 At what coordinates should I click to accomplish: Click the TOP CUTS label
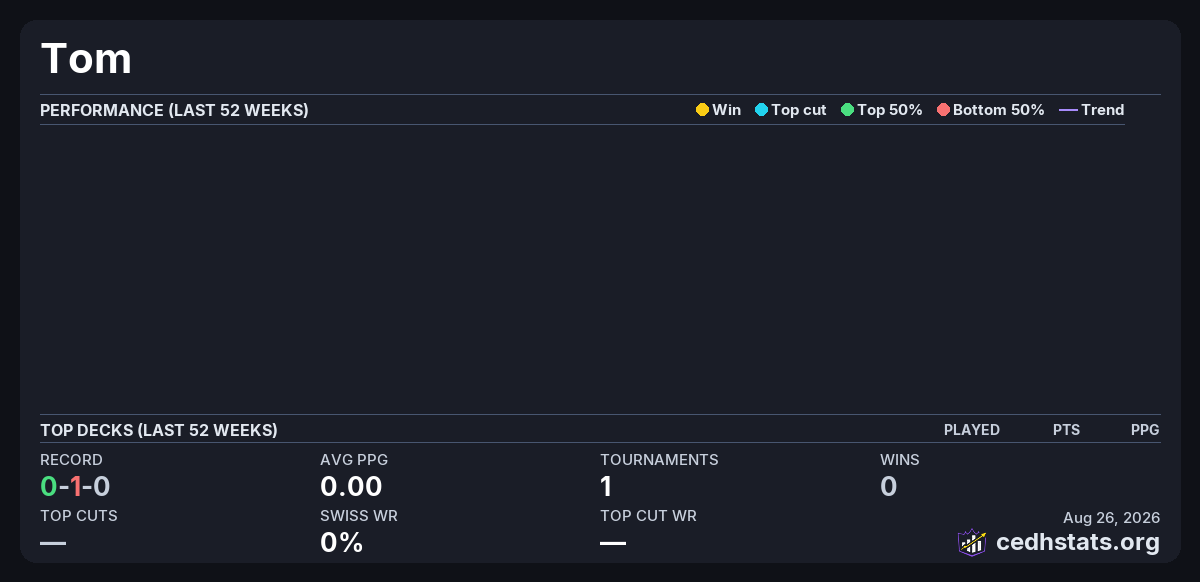click(79, 516)
